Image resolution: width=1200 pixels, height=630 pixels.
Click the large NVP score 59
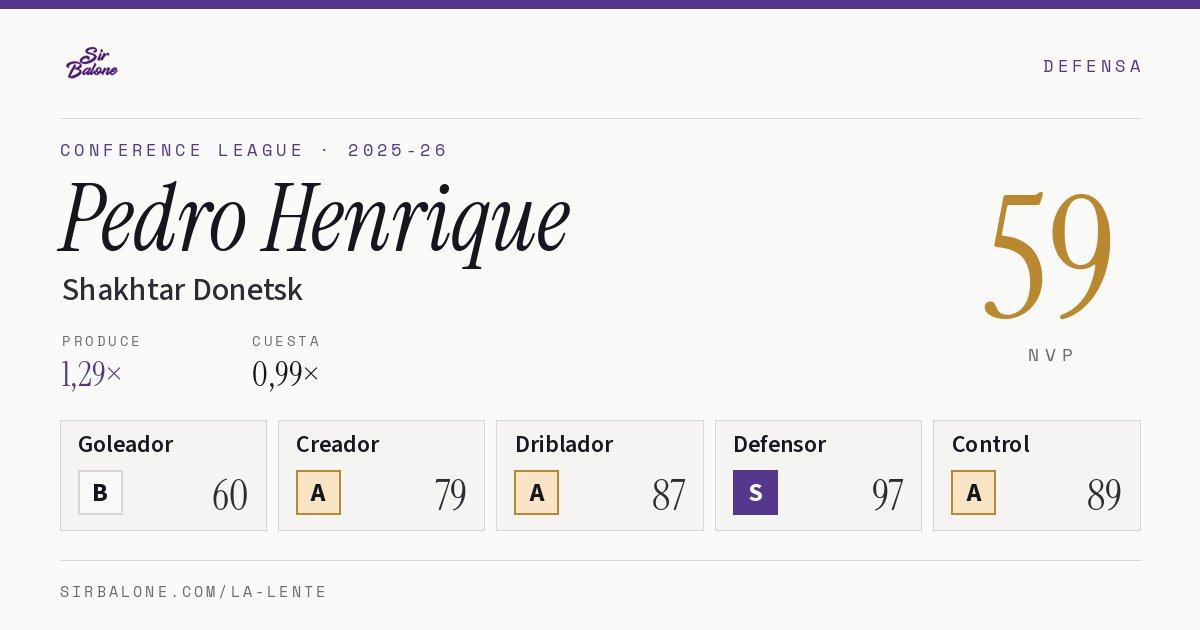(1049, 255)
